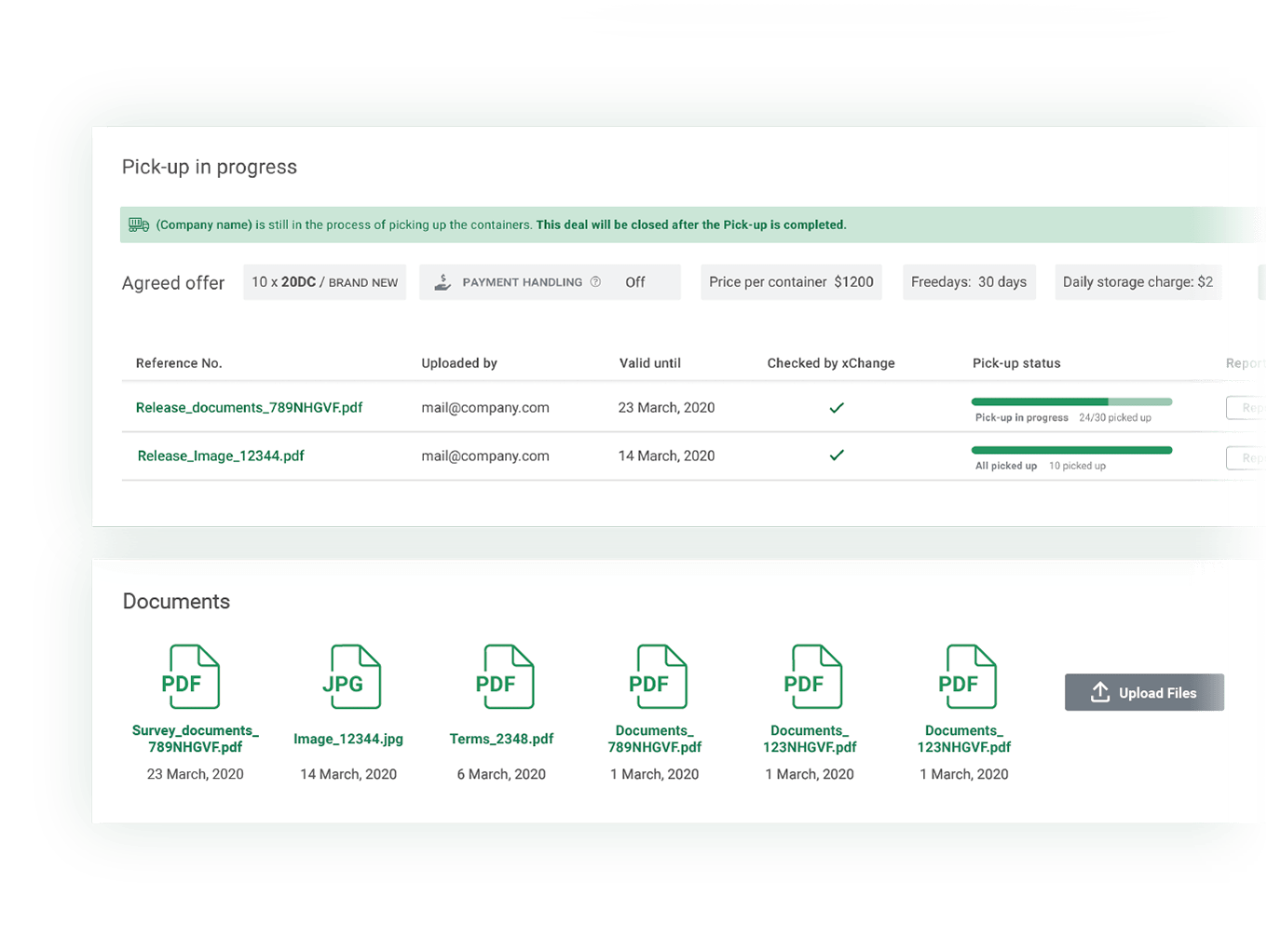This screenshot has height=952, width=1267.
Task: Click the Image_12344.jpg file name
Action: 348,739
